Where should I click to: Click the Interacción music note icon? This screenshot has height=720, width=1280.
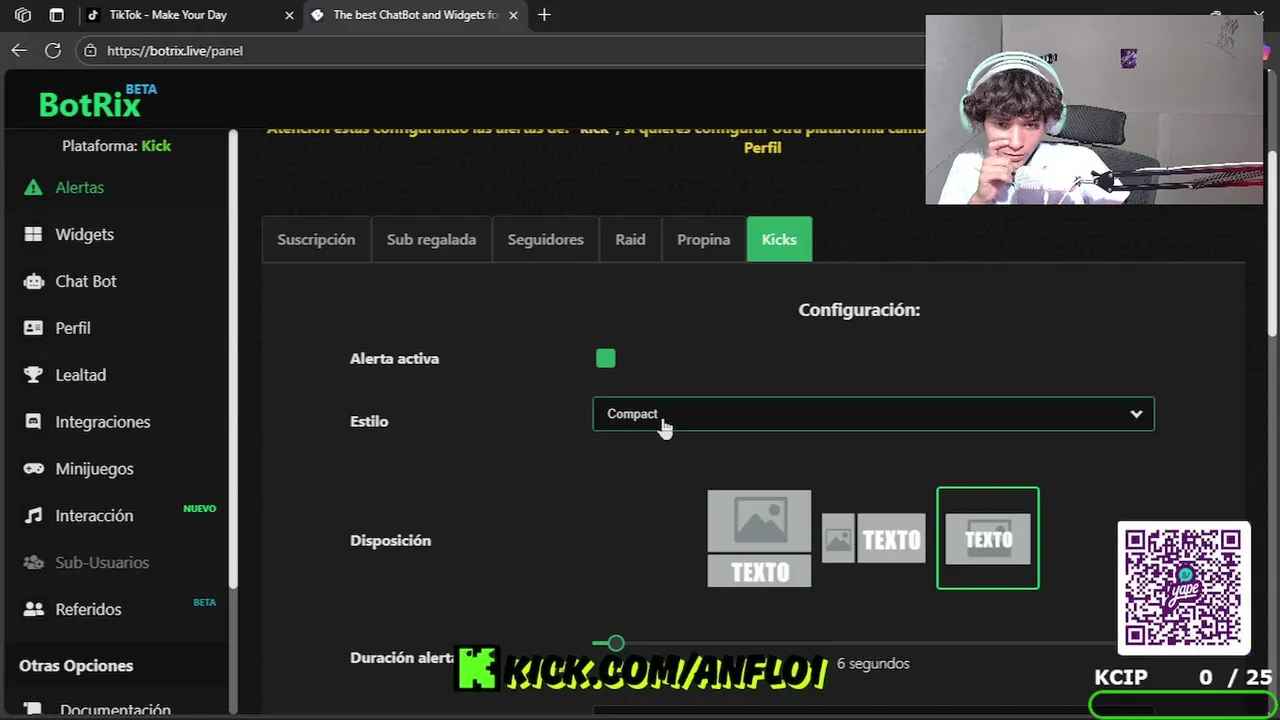[33, 516]
